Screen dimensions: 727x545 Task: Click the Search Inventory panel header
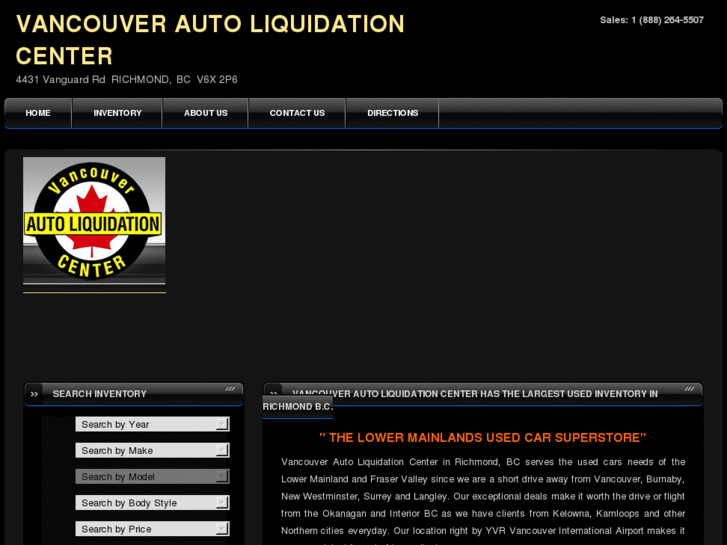[134, 394]
